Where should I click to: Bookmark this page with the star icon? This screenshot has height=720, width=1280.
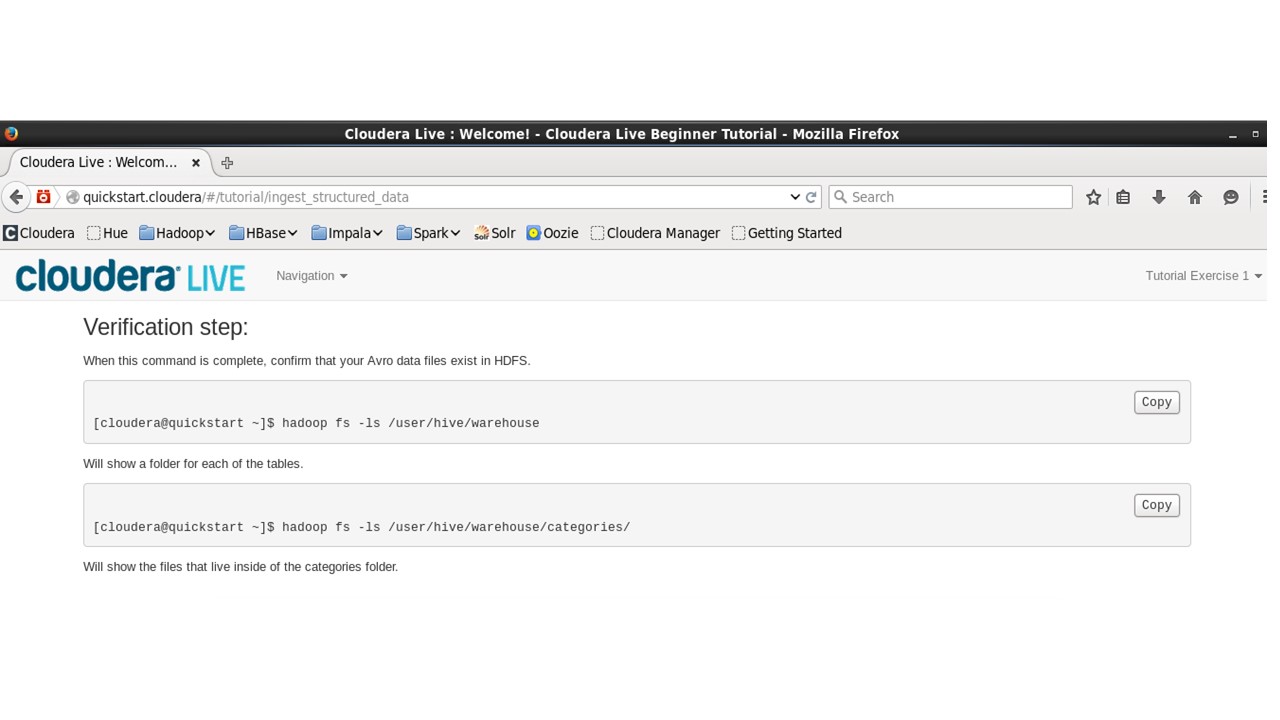[x=1093, y=197]
